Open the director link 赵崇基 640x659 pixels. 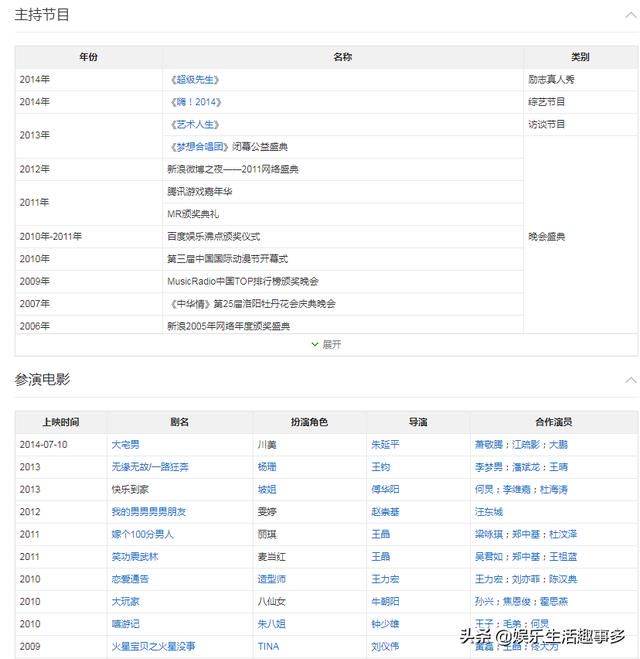(385, 512)
